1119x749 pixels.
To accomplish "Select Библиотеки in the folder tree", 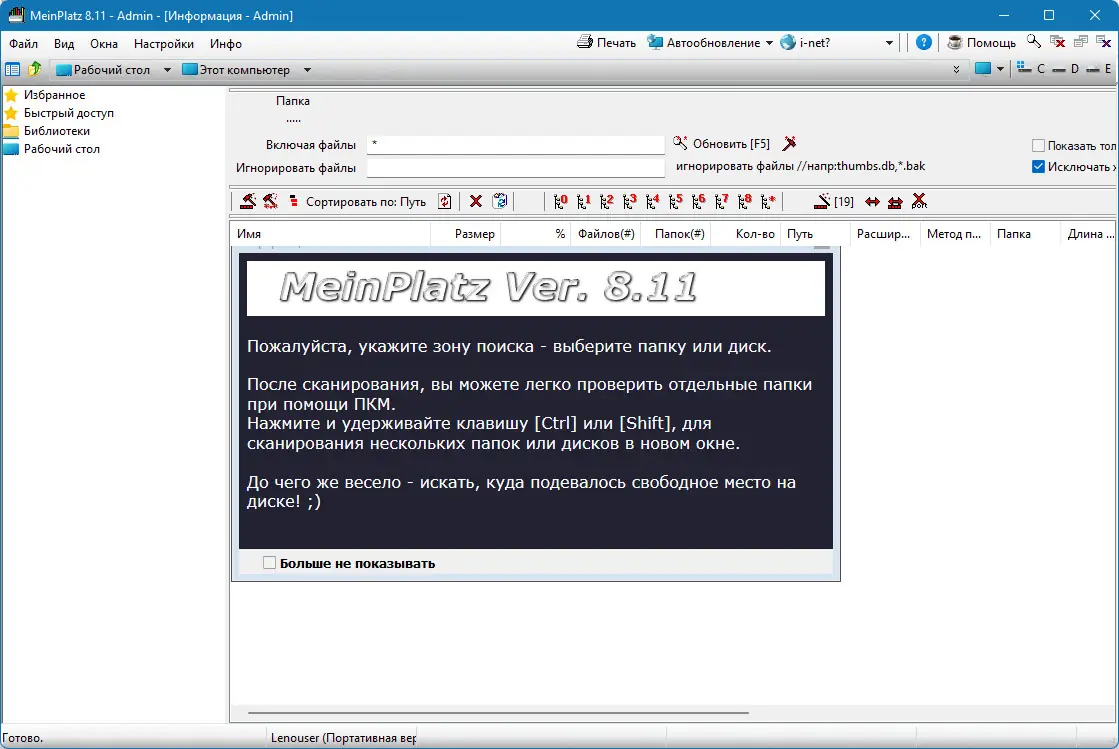I will point(56,131).
